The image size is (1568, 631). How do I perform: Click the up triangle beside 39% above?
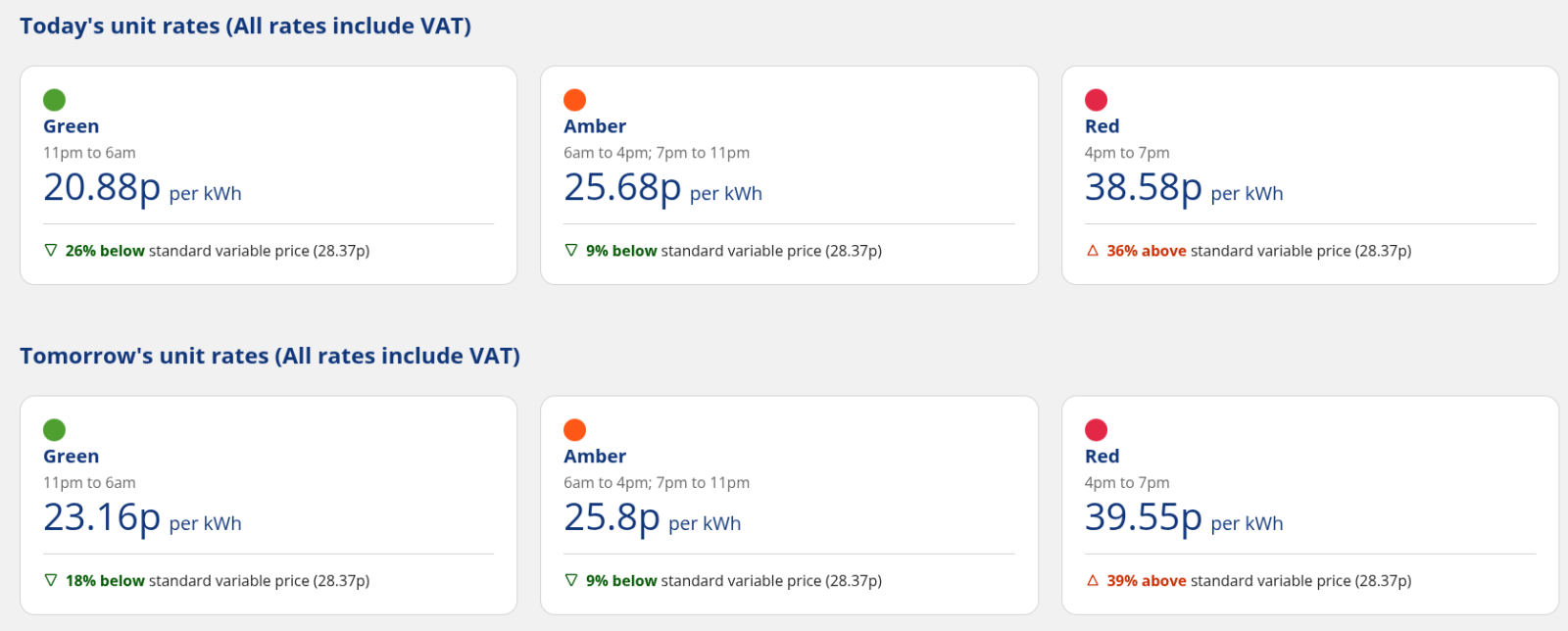(x=1093, y=581)
